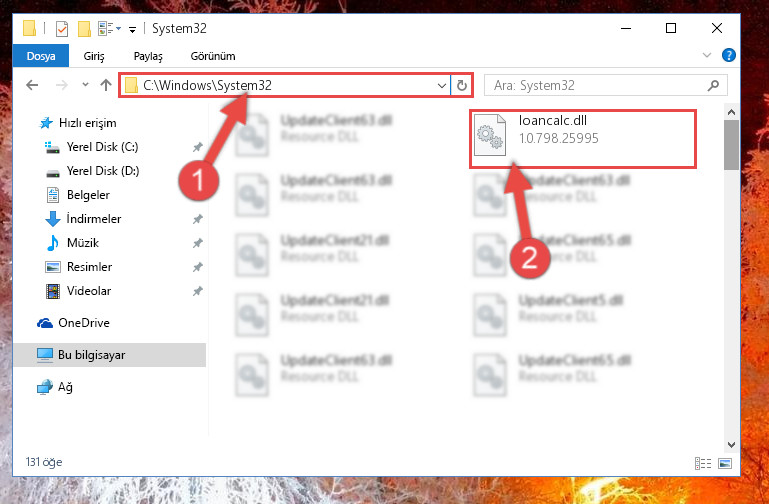Open the Paylaş tab
The height and width of the screenshot is (504, 769).
click(x=148, y=56)
